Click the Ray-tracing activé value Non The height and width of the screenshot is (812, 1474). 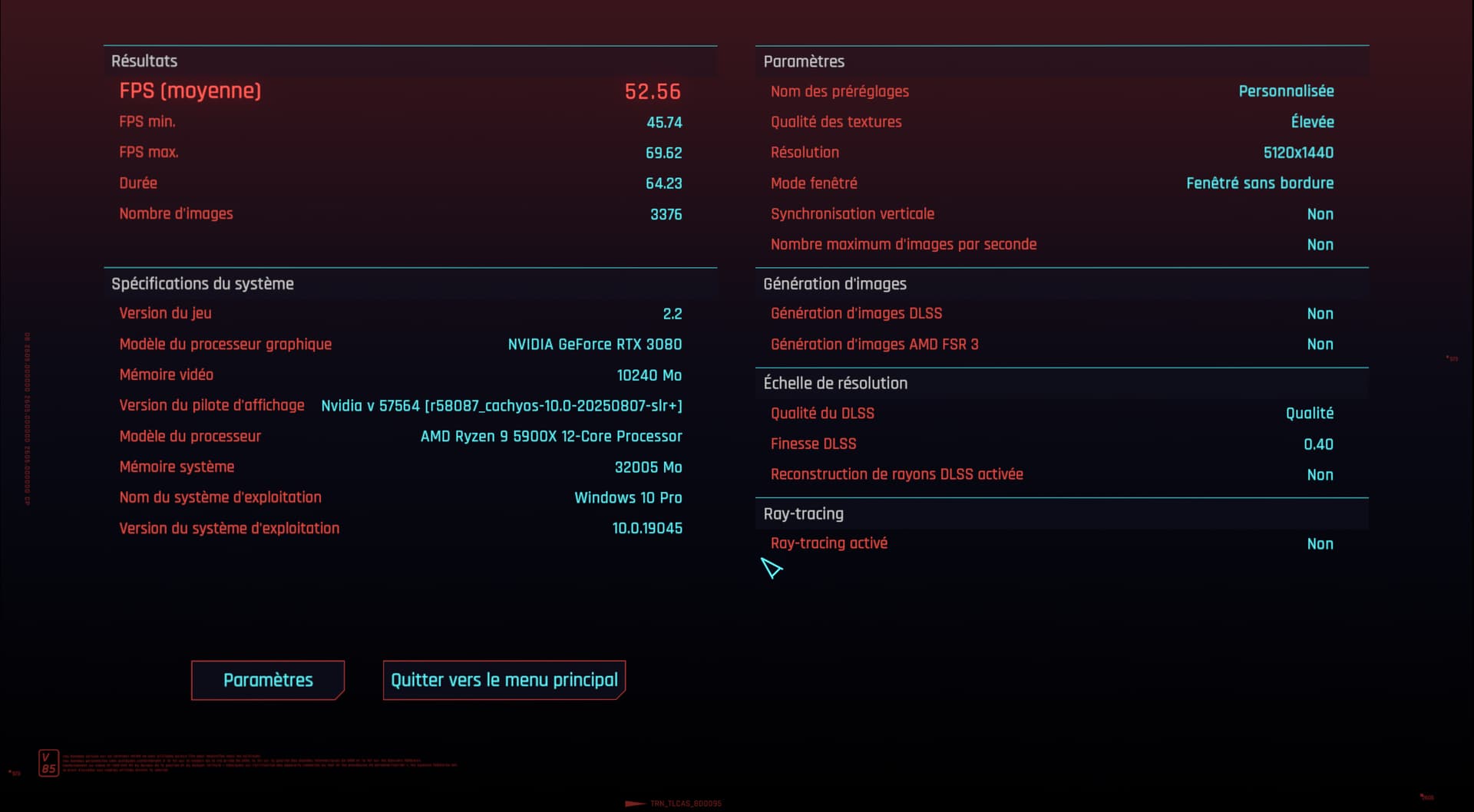pos(1320,544)
